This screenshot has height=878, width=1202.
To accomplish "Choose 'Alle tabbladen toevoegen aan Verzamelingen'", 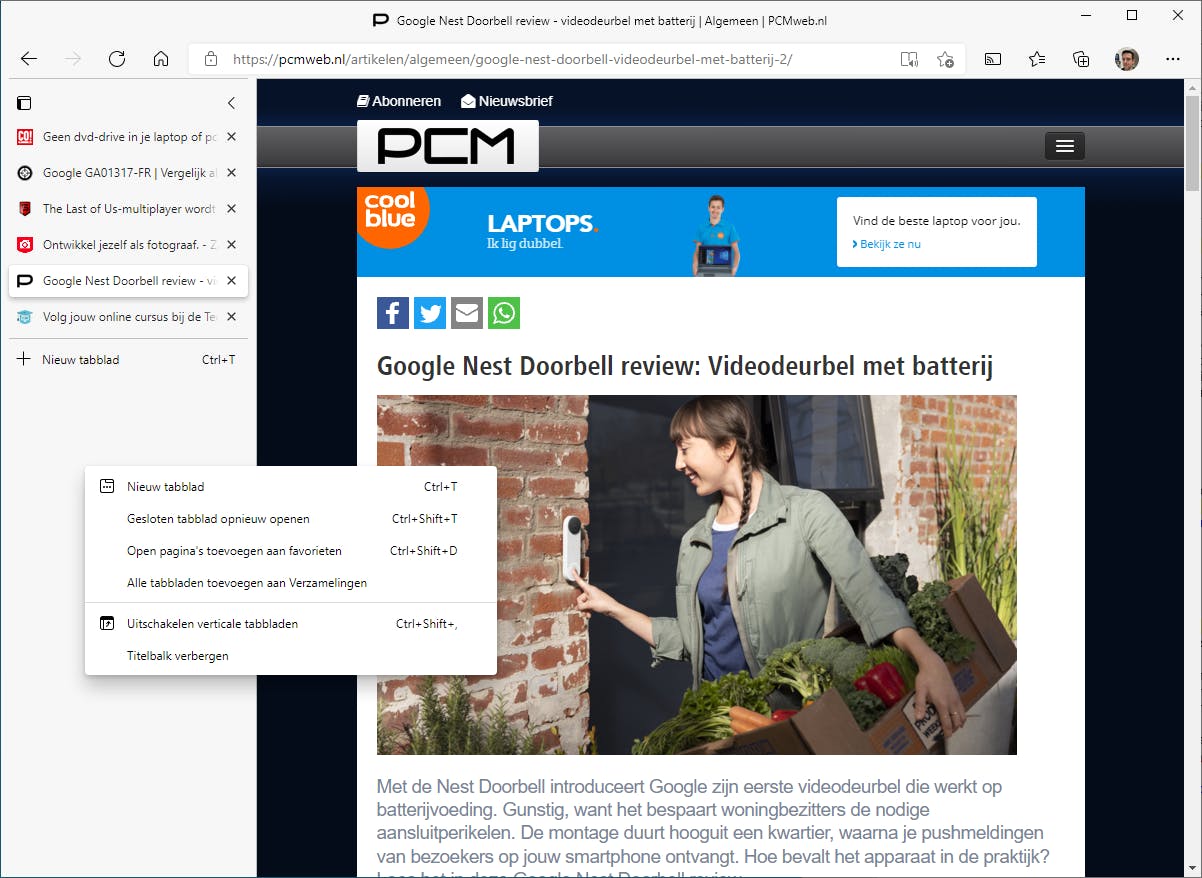I will click(x=290, y=583).
